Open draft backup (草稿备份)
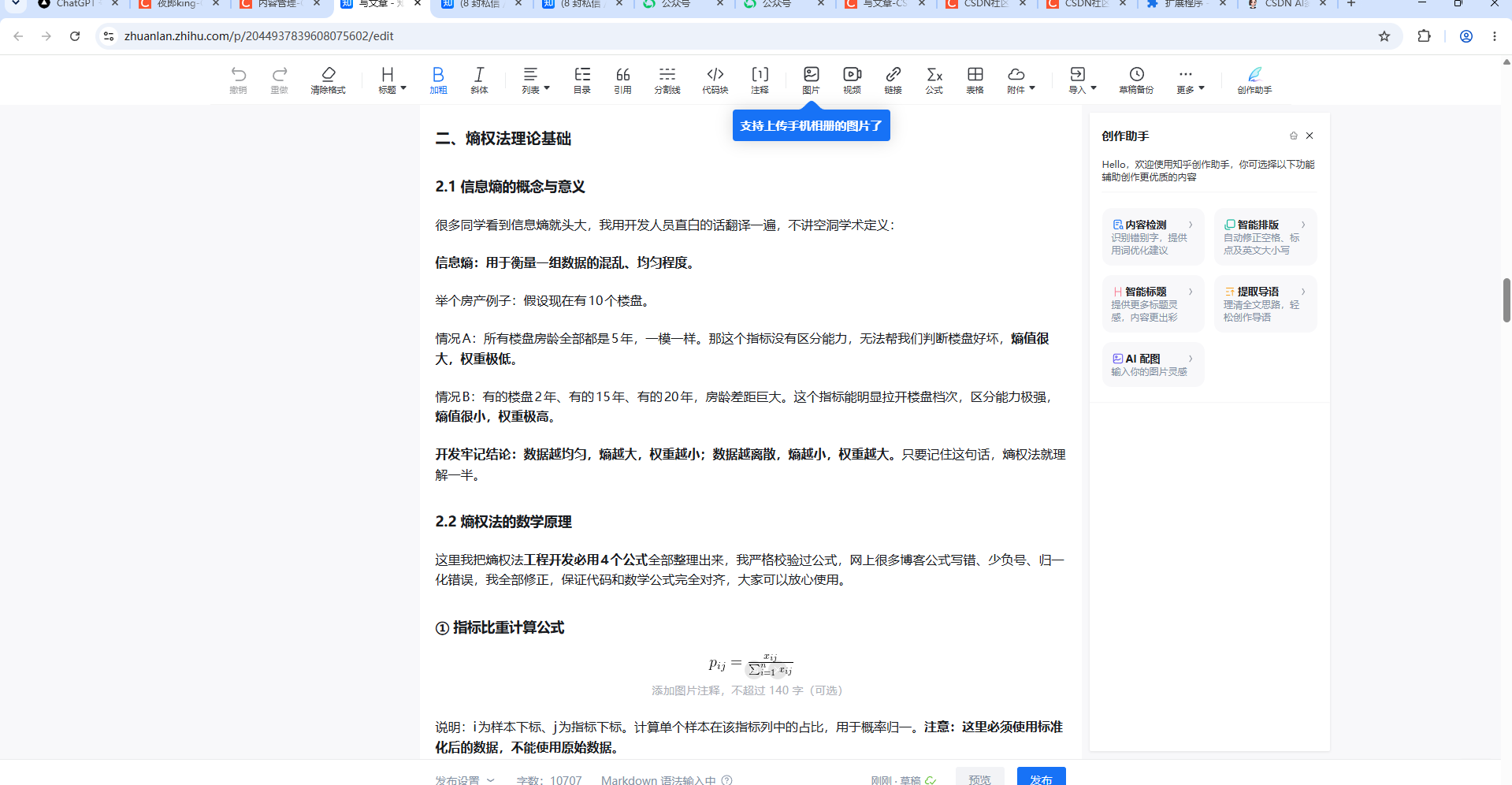The width and height of the screenshot is (1512, 785). click(1136, 80)
